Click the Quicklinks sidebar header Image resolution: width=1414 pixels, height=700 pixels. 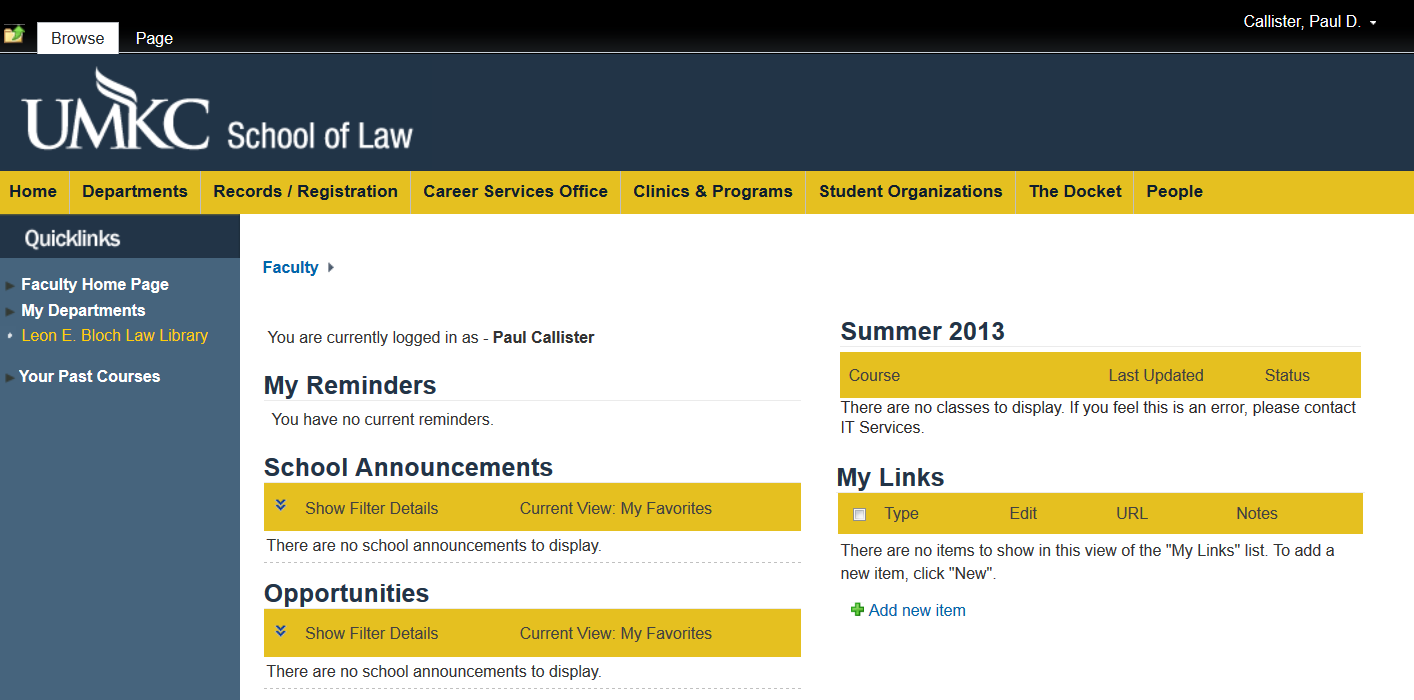click(x=72, y=238)
